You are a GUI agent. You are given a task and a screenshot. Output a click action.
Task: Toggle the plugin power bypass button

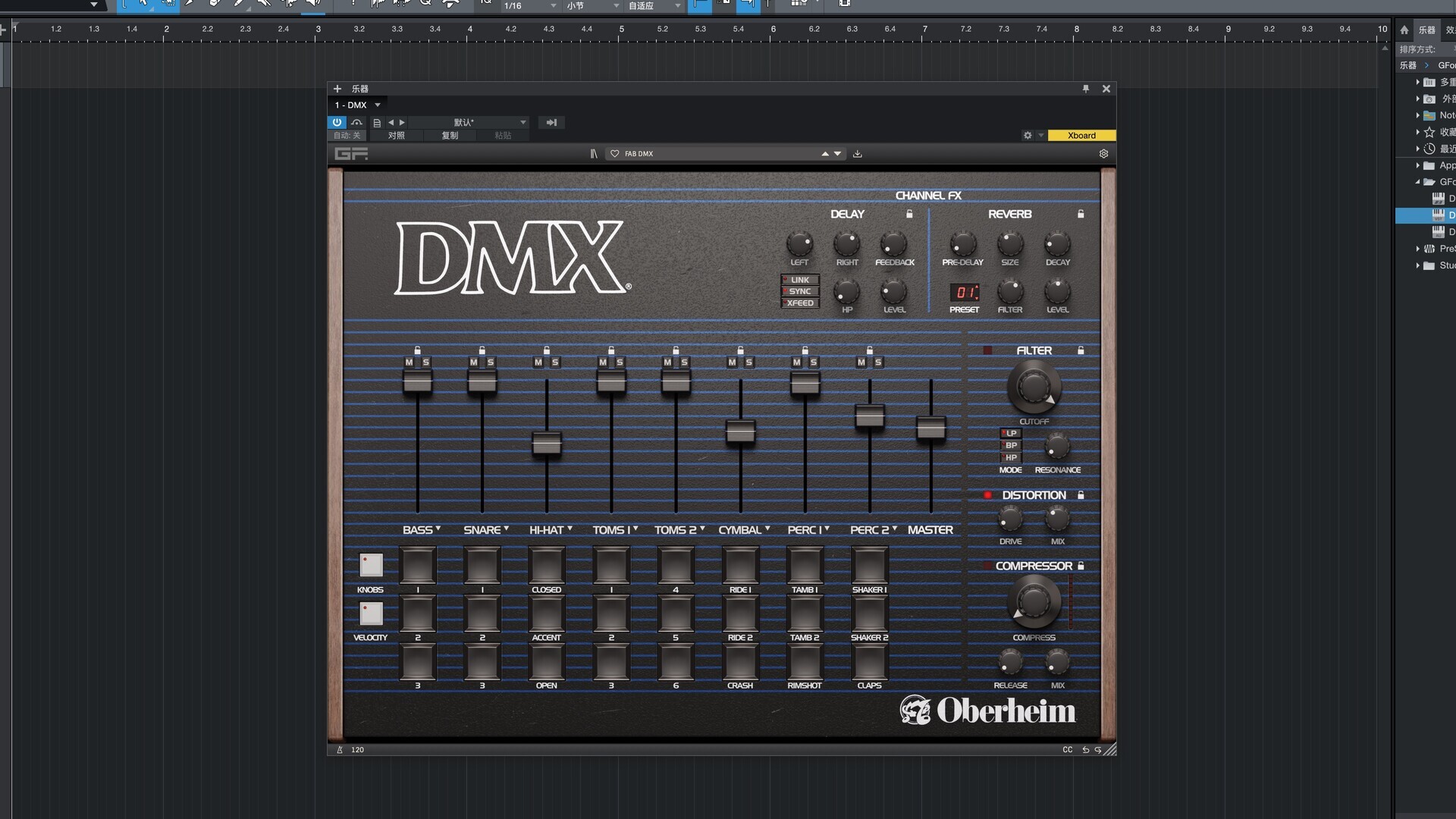337,122
